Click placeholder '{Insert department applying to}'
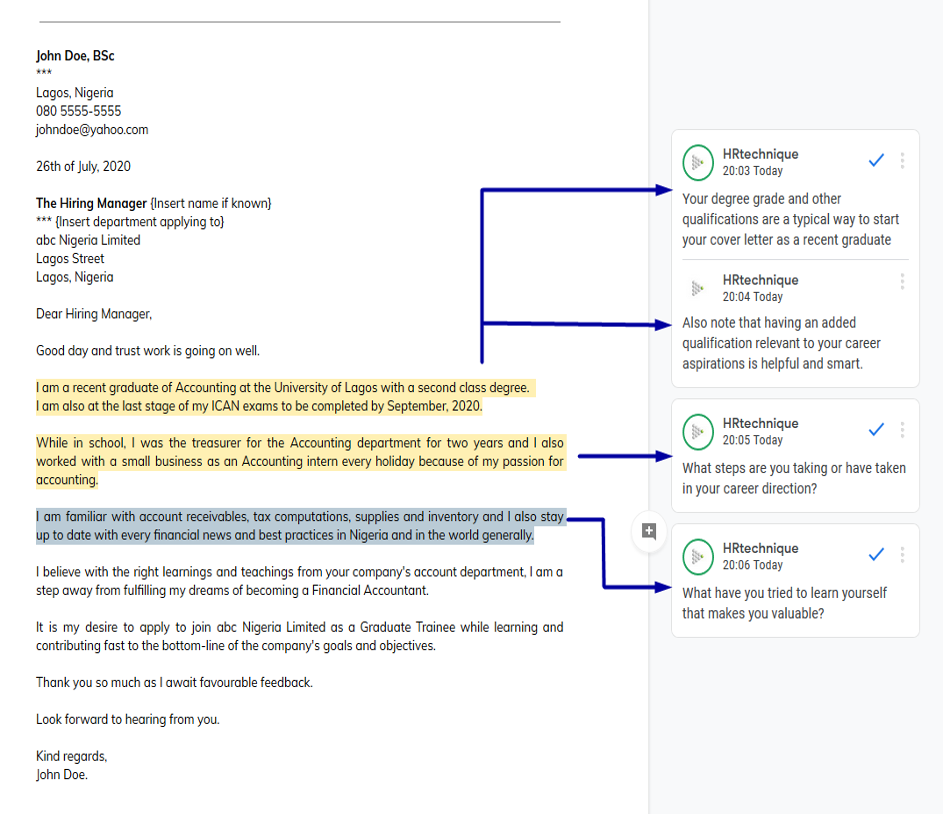The width and height of the screenshot is (943, 814). click(x=140, y=222)
